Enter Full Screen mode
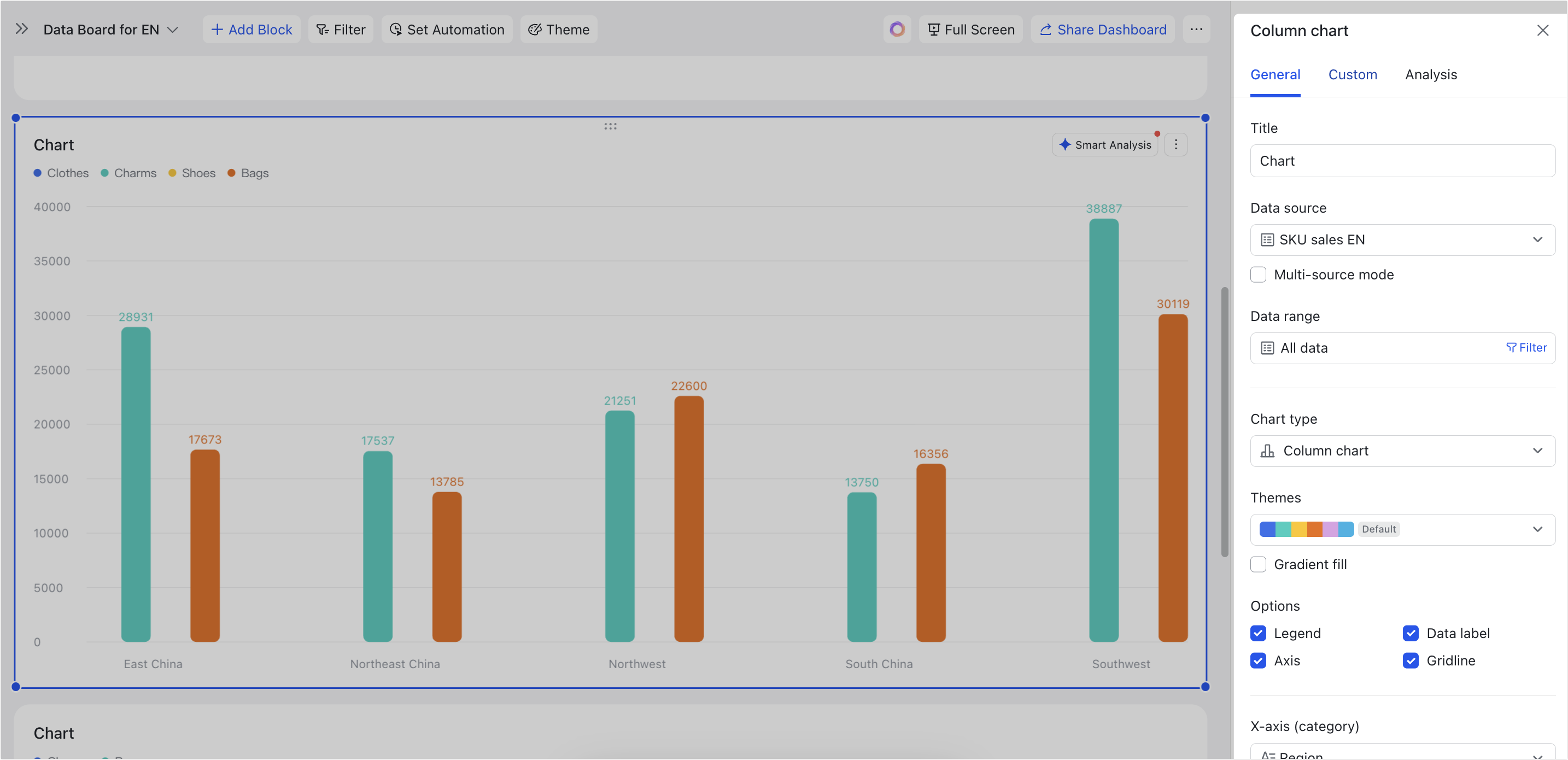Viewport: 1568px width, 760px height. point(971,29)
